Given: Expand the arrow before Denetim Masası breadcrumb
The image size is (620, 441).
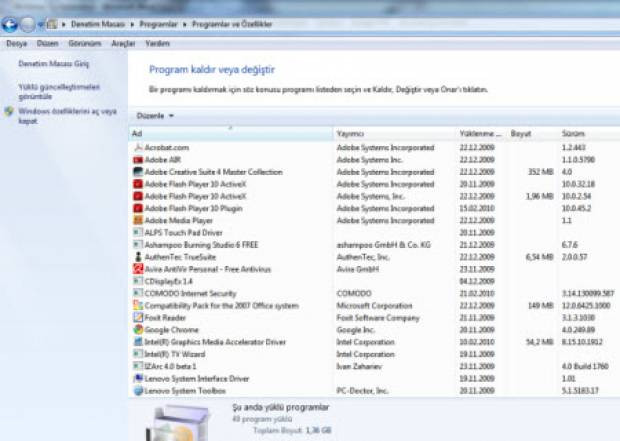Looking at the screenshot, I should [x=64, y=25].
